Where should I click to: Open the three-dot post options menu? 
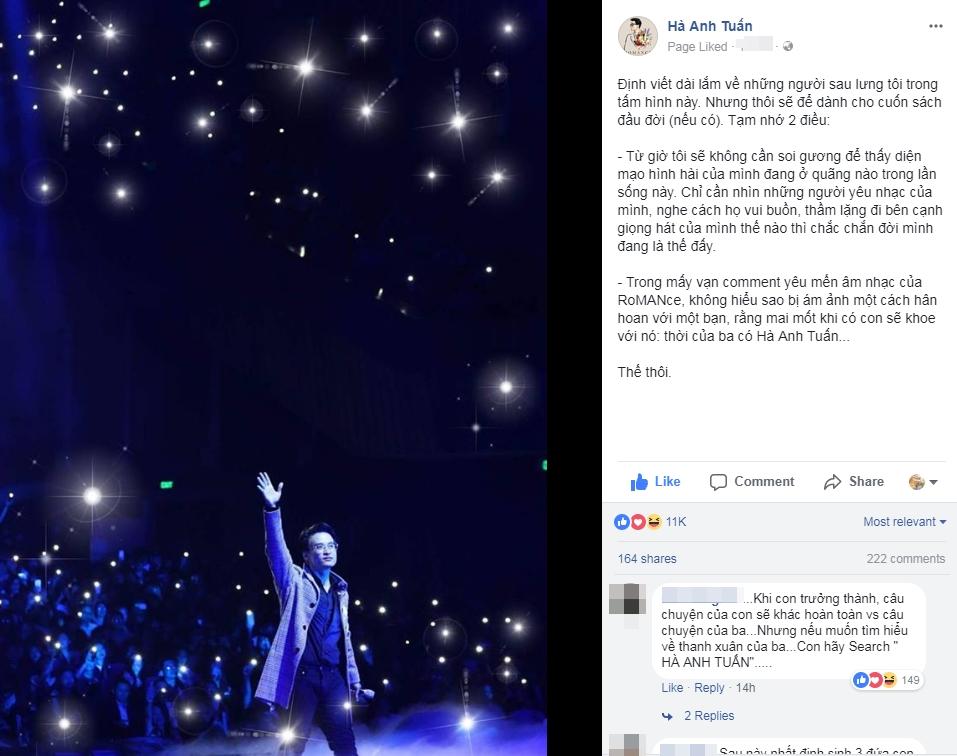[936, 26]
